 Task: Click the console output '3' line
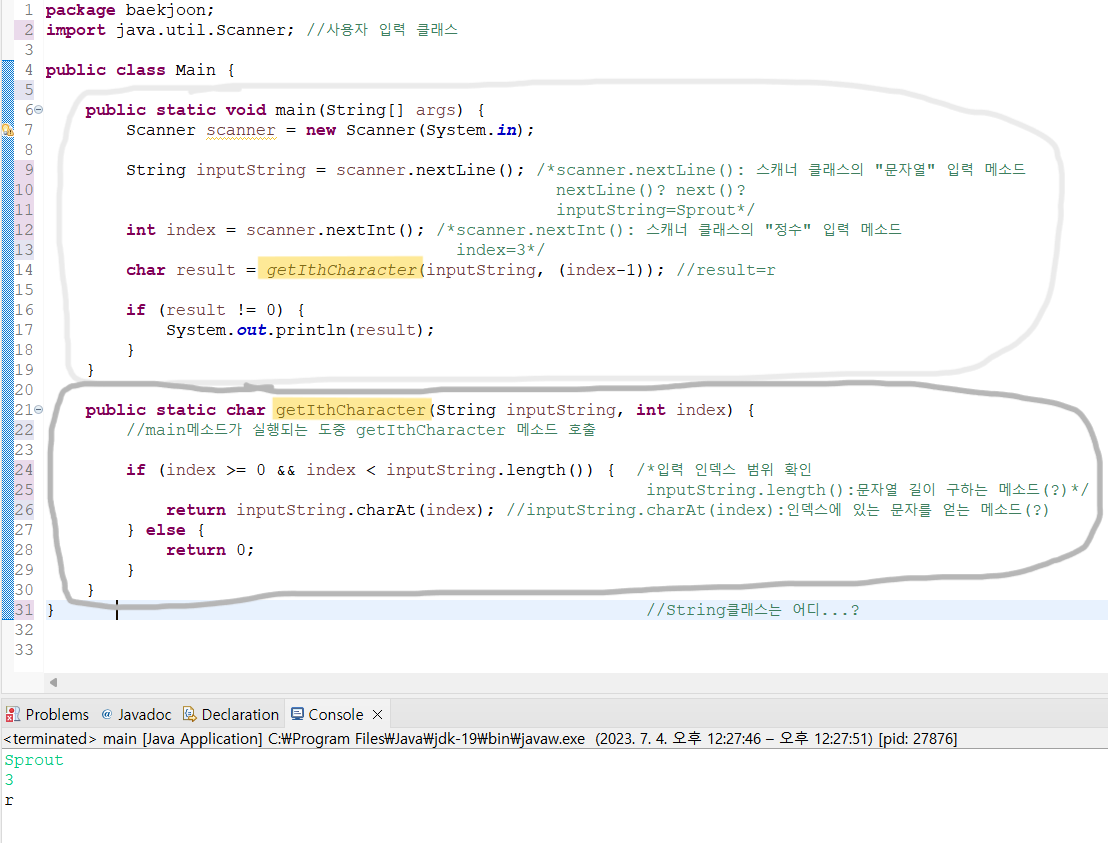click(9, 780)
